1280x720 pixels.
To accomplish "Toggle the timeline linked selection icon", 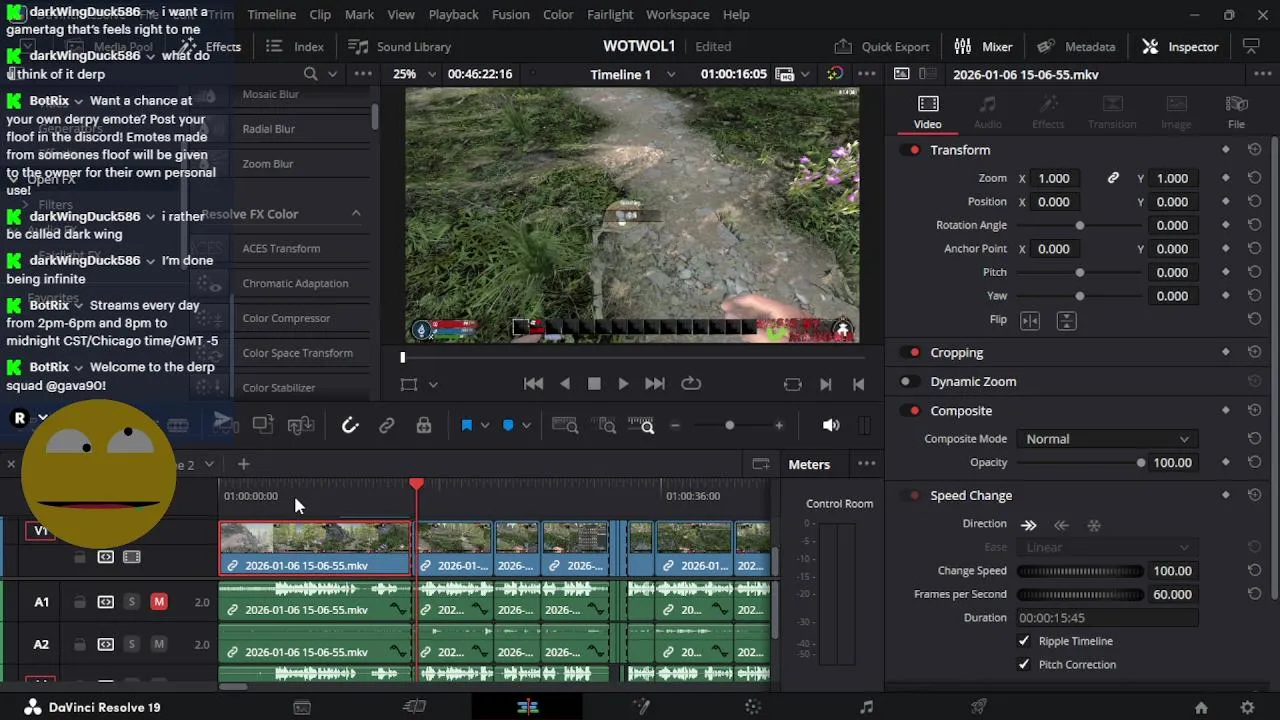I will tap(386, 425).
